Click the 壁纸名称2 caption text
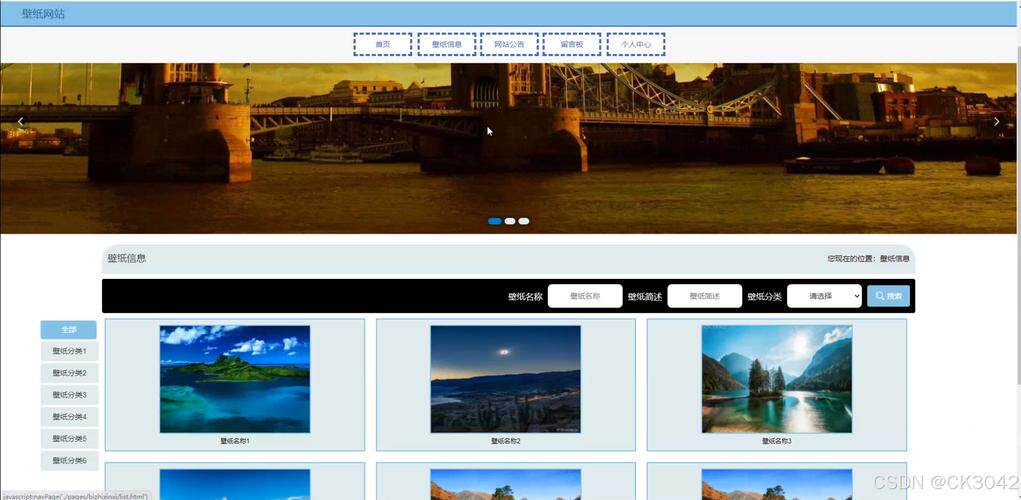Viewport: 1021px width, 500px height. (x=506, y=441)
